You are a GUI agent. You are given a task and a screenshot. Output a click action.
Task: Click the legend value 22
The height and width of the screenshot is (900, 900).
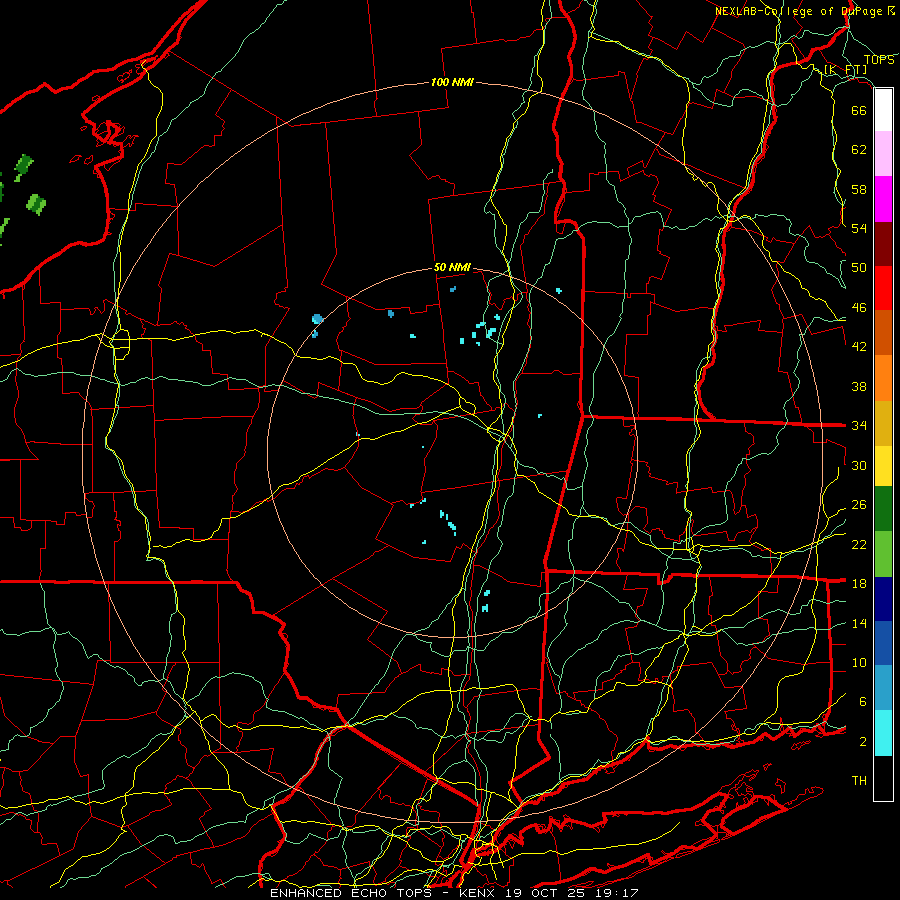coord(859,544)
